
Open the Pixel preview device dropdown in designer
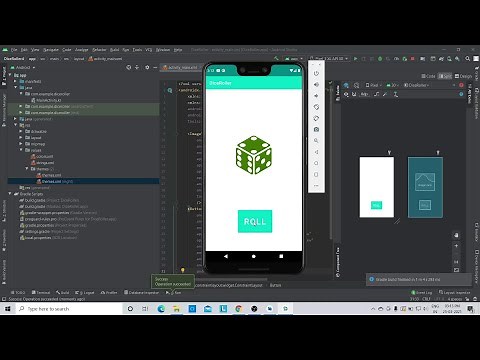[x=373, y=85]
